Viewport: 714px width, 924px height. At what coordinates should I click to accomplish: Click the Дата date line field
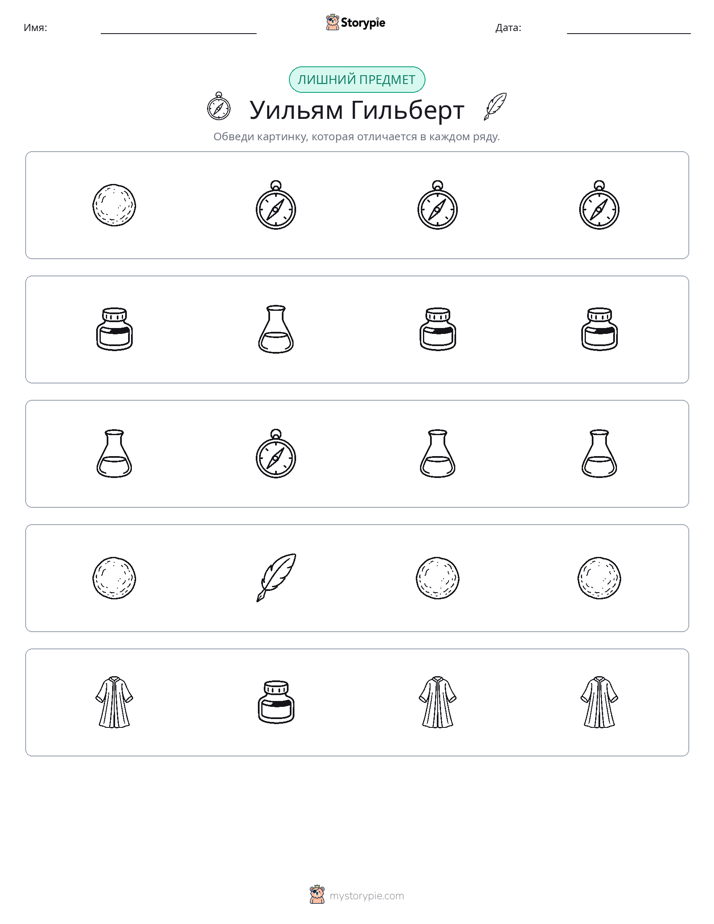pos(629,28)
